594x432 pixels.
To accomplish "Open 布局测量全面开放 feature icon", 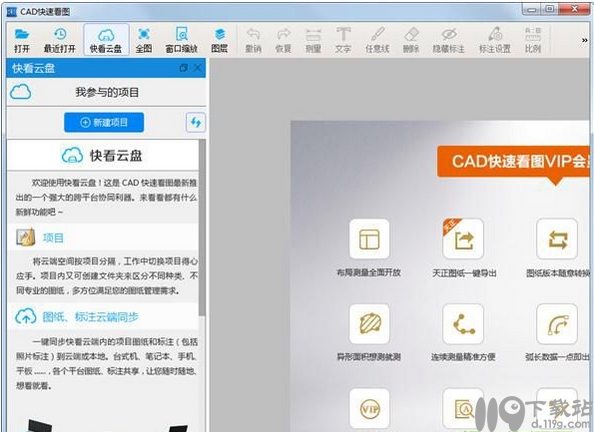I will pyautogui.click(x=369, y=239).
